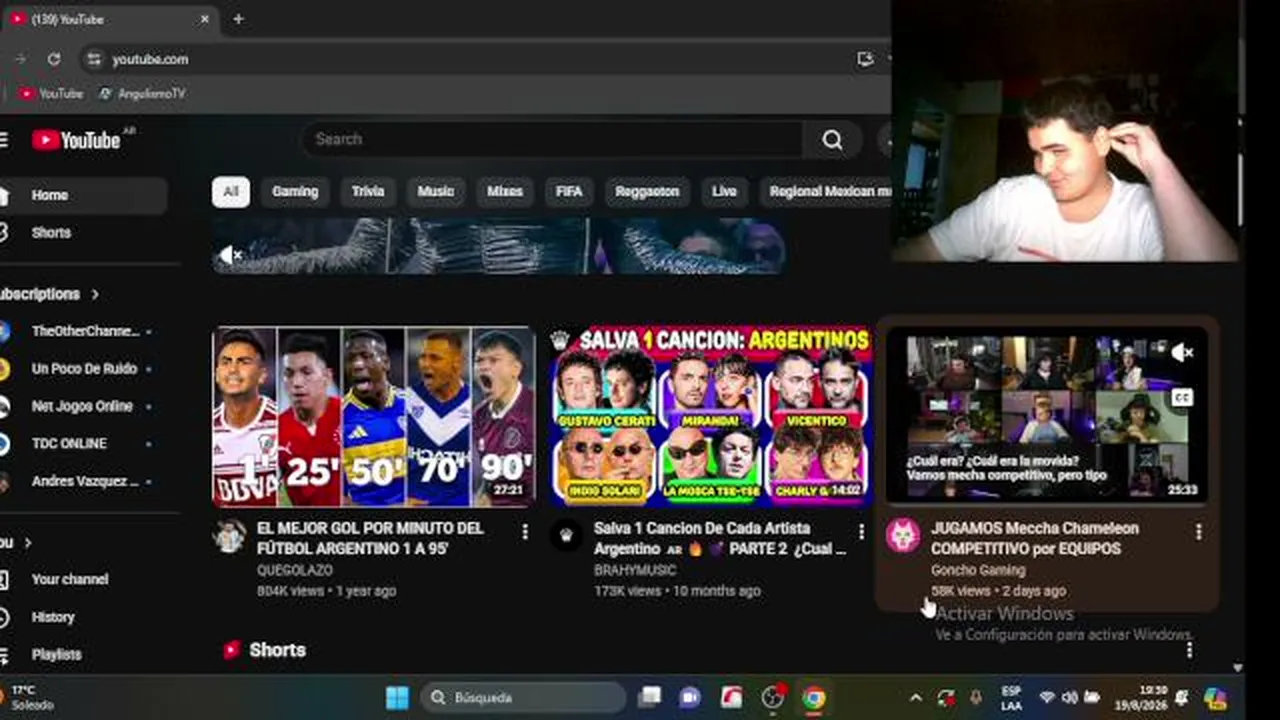Click the YouTube logo in the header
The image size is (1280, 720).
click(76, 140)
